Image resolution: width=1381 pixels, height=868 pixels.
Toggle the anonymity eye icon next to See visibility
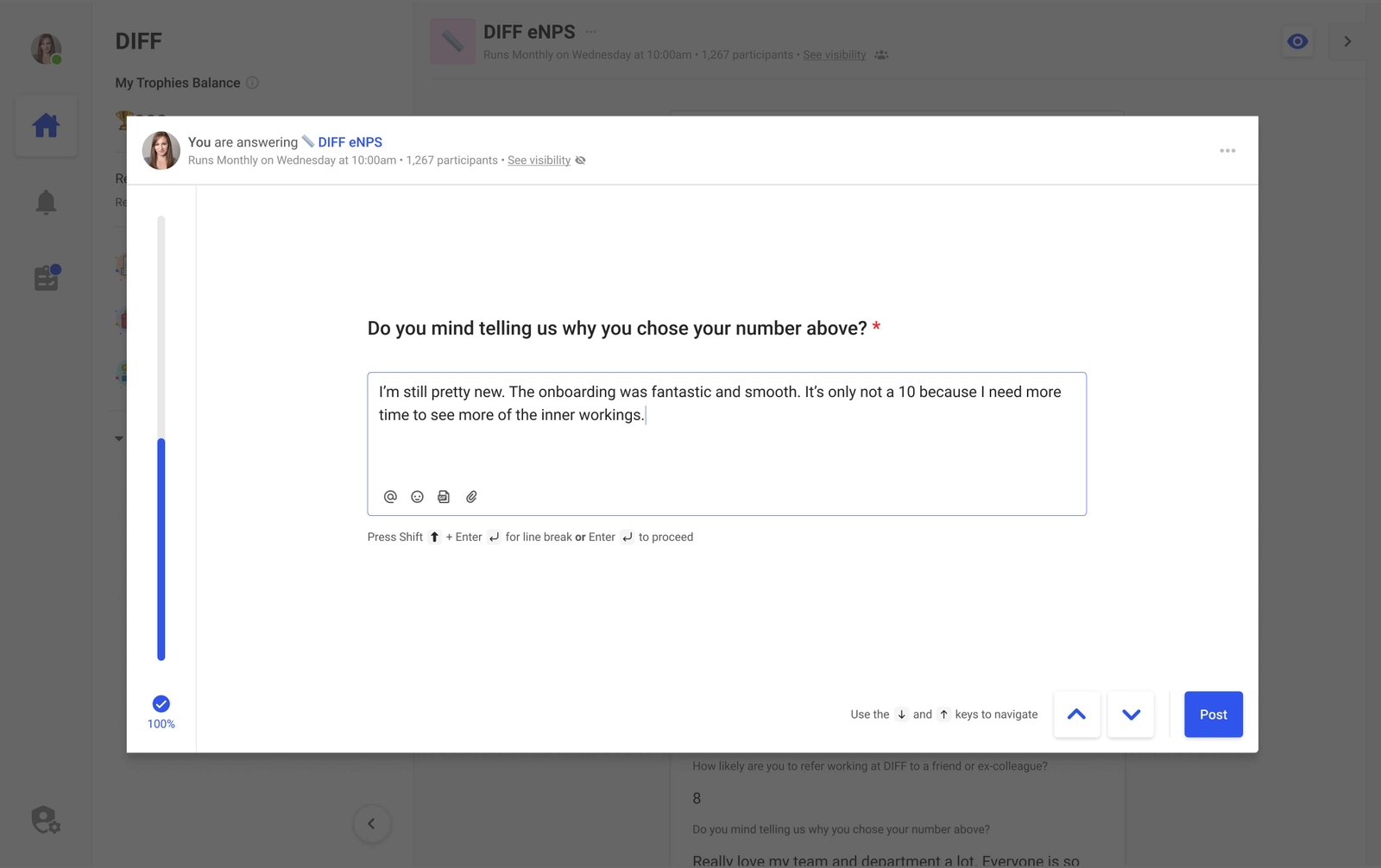click(580, 160)
